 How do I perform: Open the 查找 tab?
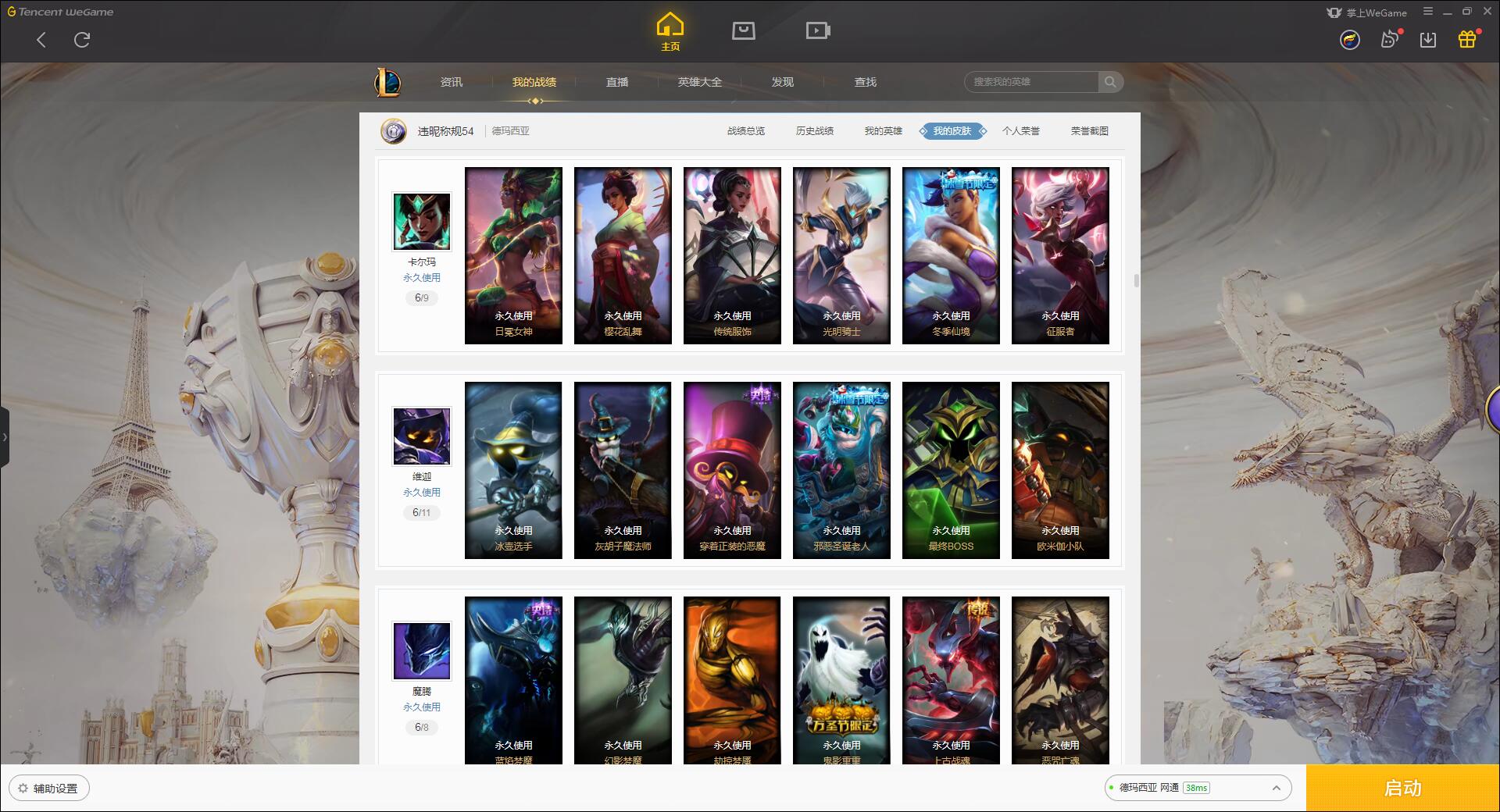pyautogui.click(x=866, y=82)
